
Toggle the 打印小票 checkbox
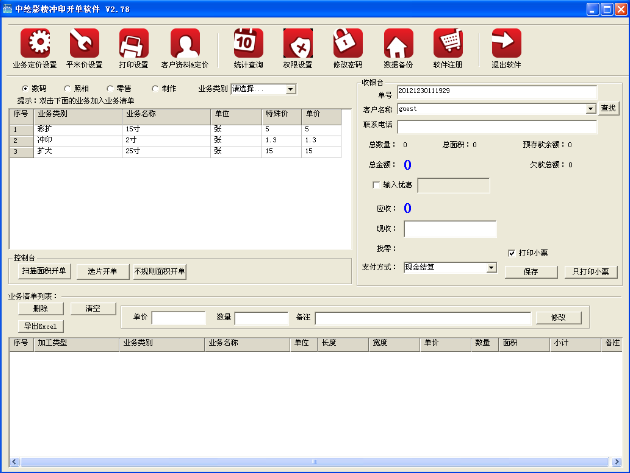tap(512, 252)
